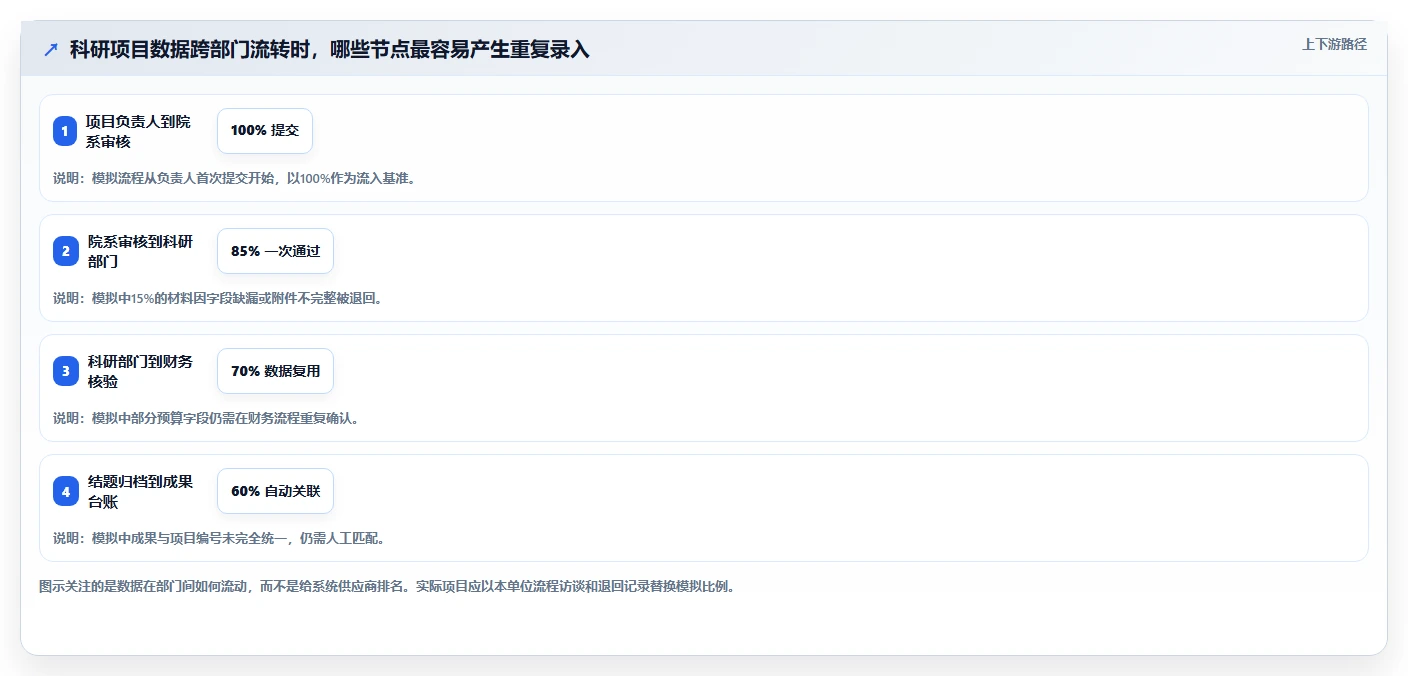1408x676 pixels.
Task: Select the step 2 number badge
Action: click(x=65, y=251)
